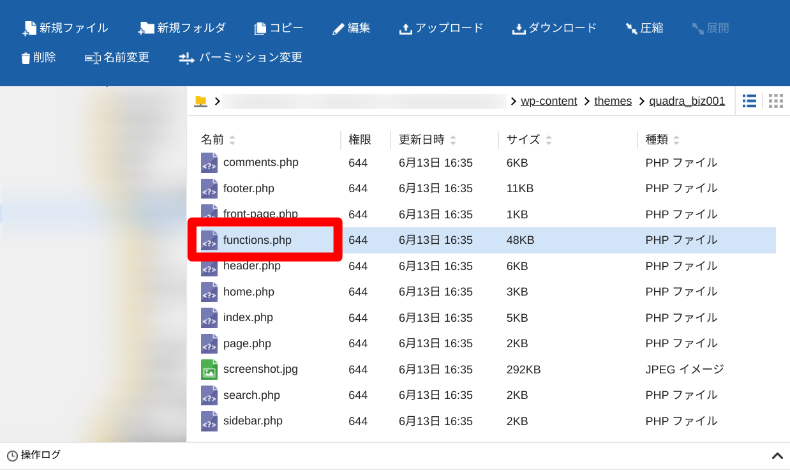The image size is (790, 470).
Task: Select the functions.php file icon
Action: point(209,240)
